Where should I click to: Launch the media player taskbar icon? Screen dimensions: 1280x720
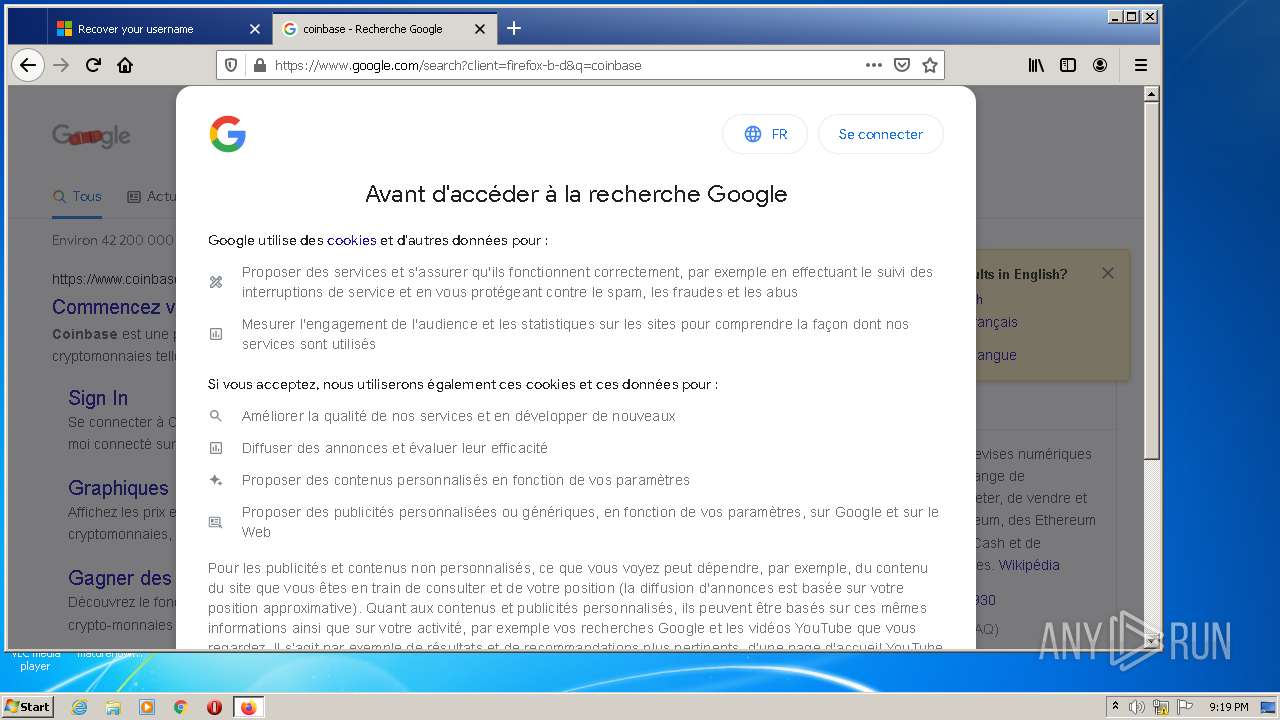(x=147, y=707)
